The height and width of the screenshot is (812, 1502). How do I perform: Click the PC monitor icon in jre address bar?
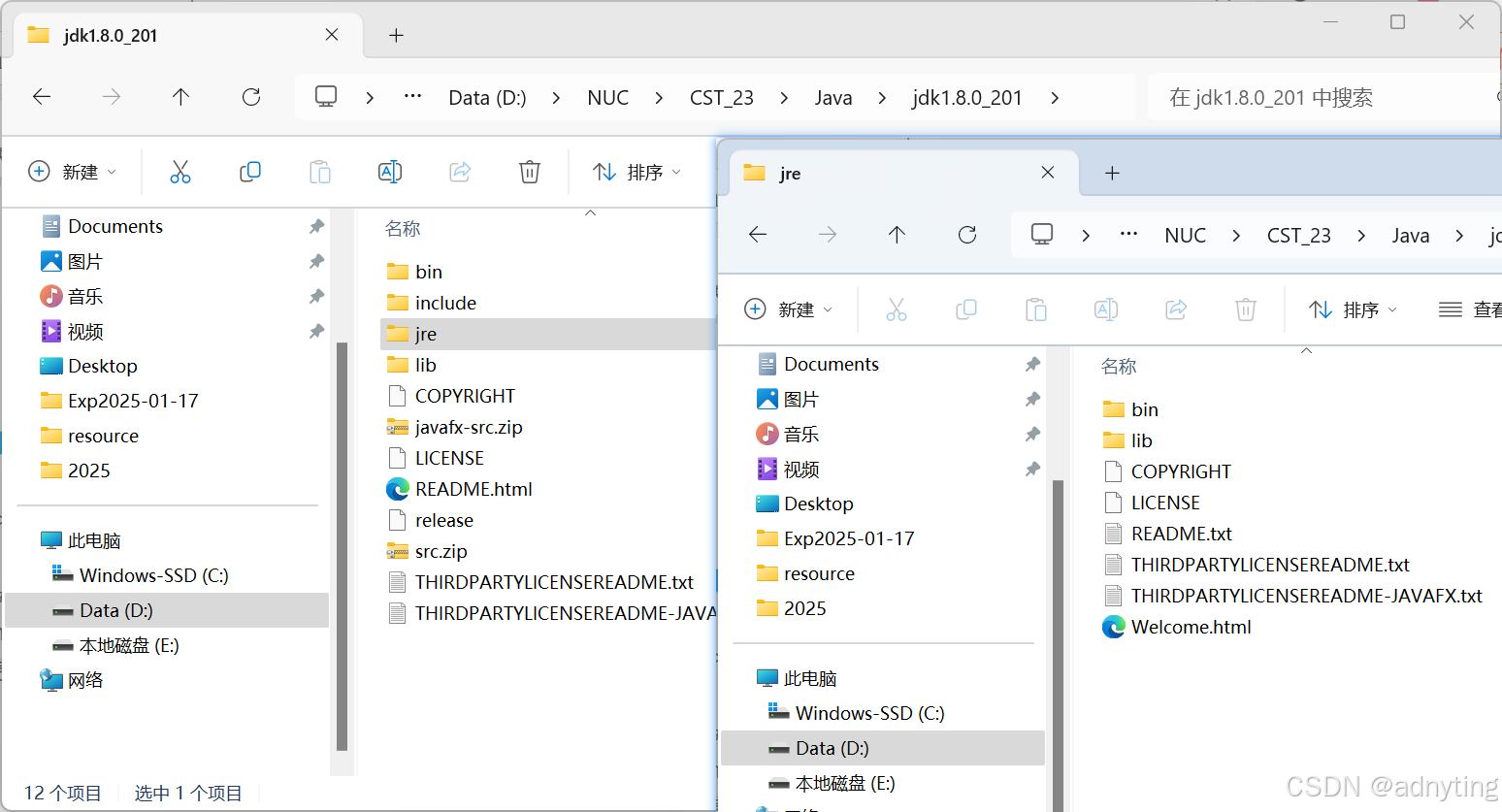point(1042,234)
